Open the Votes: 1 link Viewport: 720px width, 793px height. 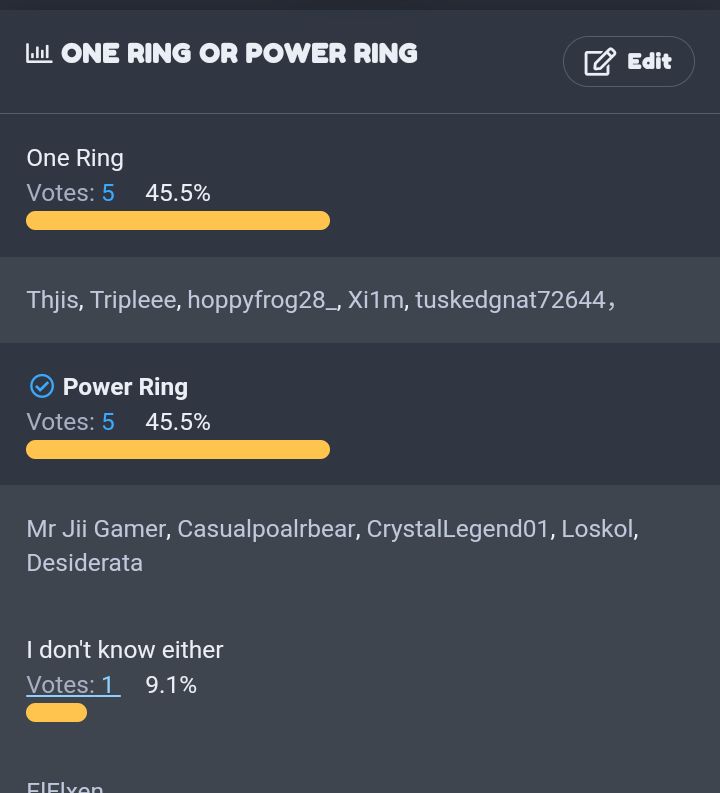[73, 685]
